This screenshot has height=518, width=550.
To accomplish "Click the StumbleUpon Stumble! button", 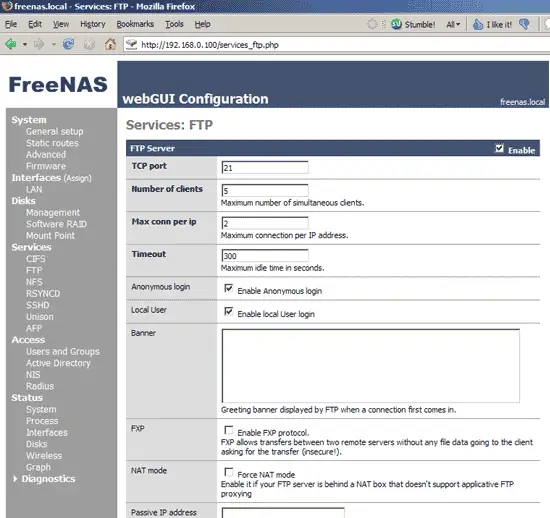I will 413,24.
